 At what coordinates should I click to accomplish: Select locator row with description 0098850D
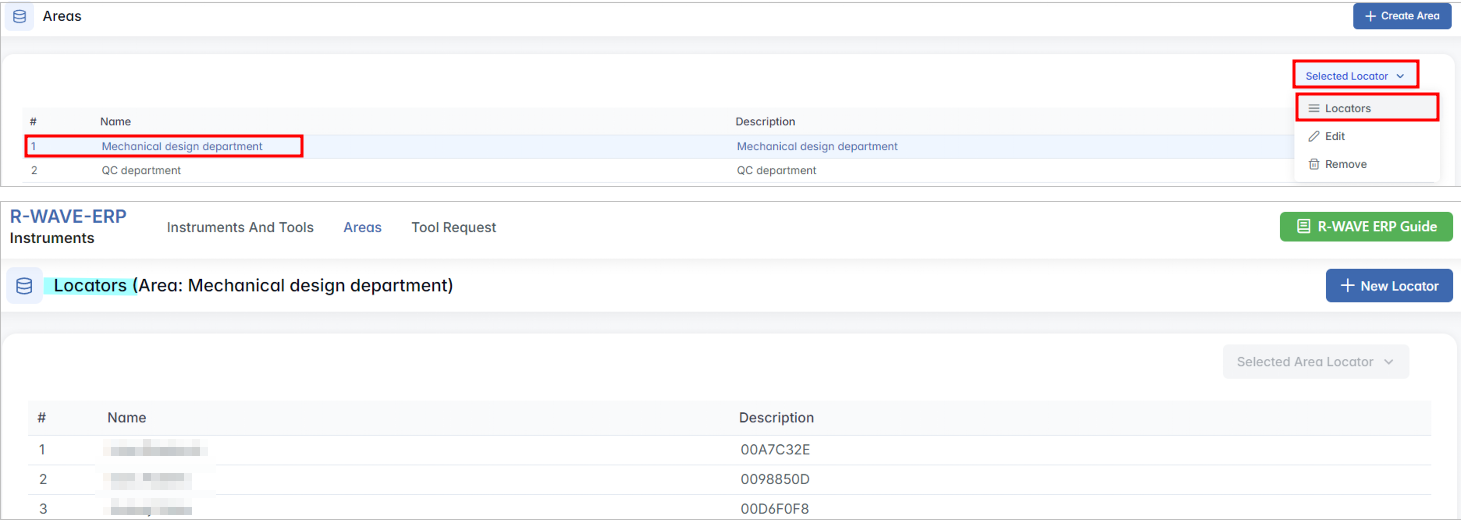tap(774, 480)
